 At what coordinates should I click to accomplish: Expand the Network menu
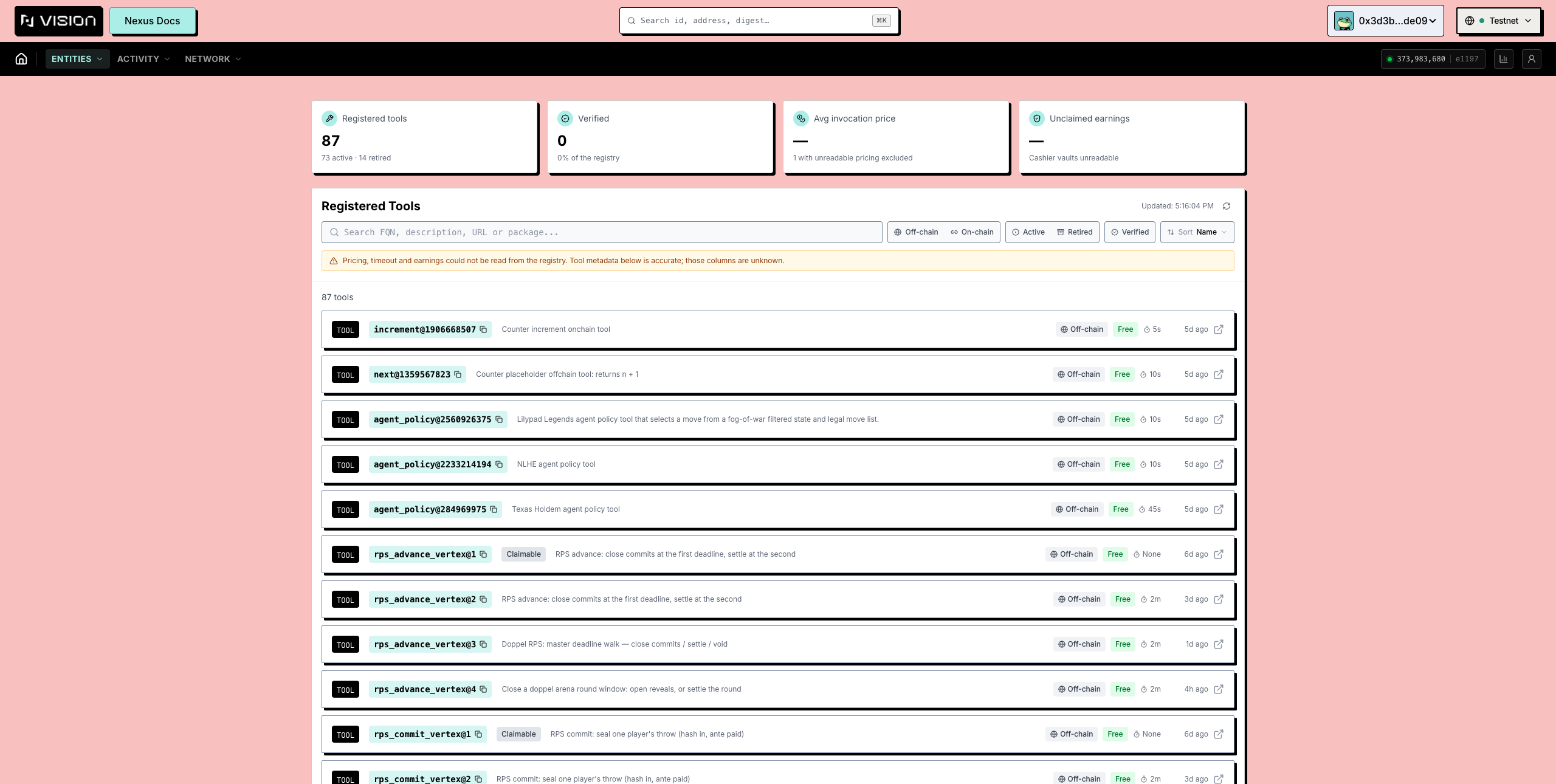pyautogui.click(x=213, y=59)
